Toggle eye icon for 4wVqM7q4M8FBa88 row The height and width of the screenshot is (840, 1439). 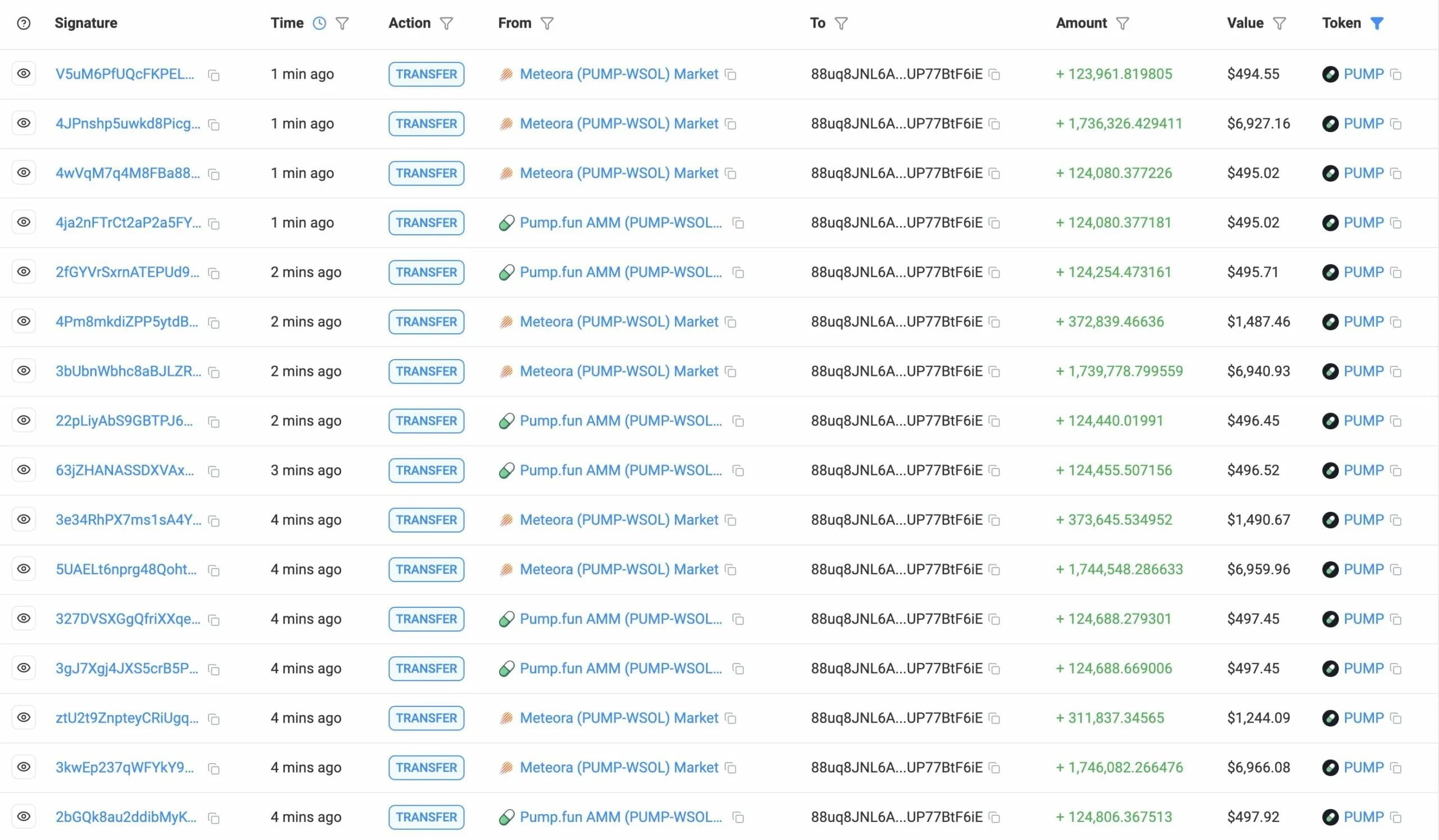(24, 172)
